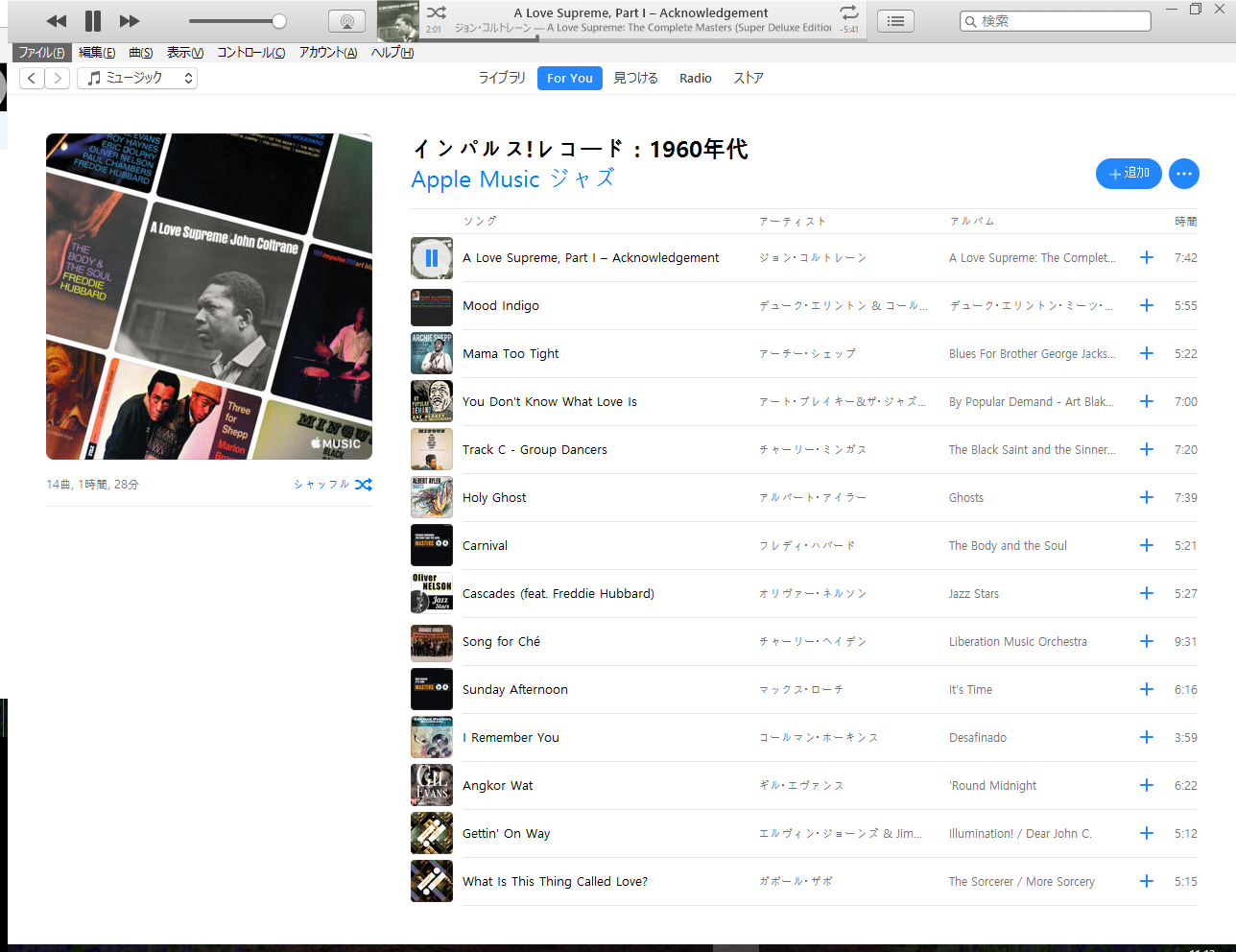Sort by the ソング column header
The height and width of the screenshot is (952, 1236).
(480, 221)
